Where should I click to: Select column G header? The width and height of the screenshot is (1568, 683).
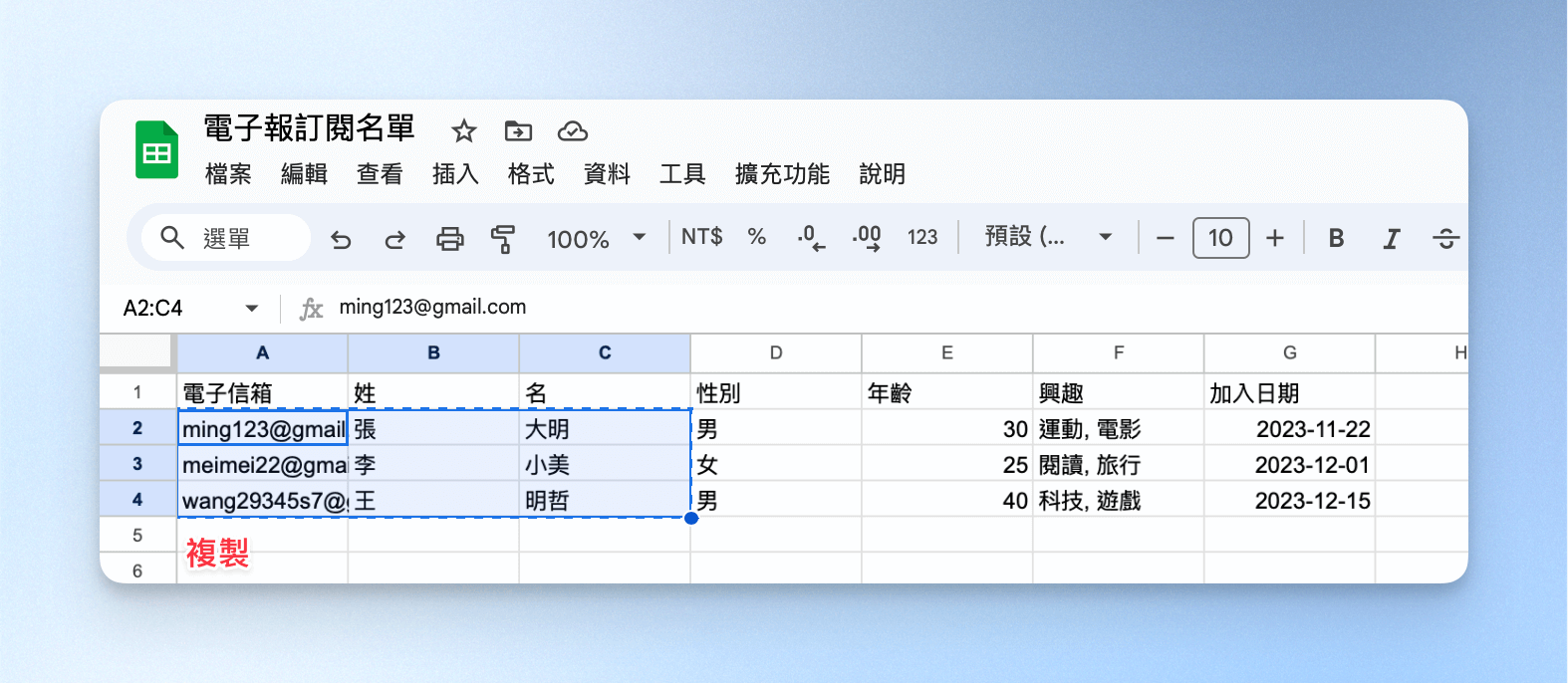coord(1290,353)
